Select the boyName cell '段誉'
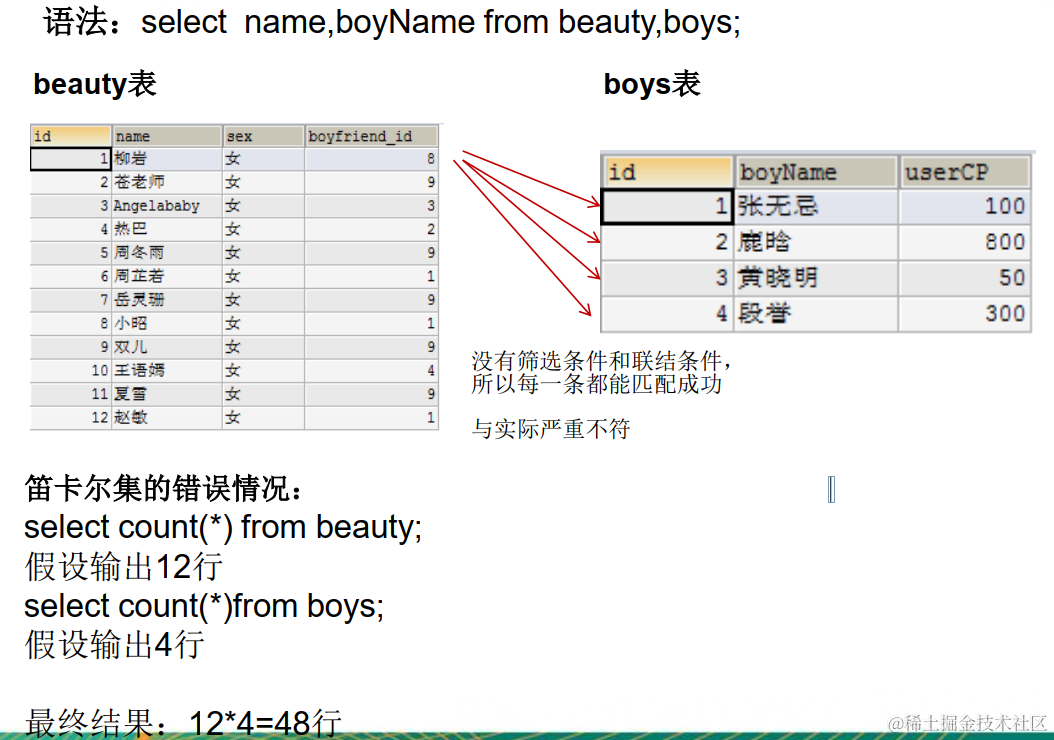This screenshot has width=1054, height=740. pos(817,313)
